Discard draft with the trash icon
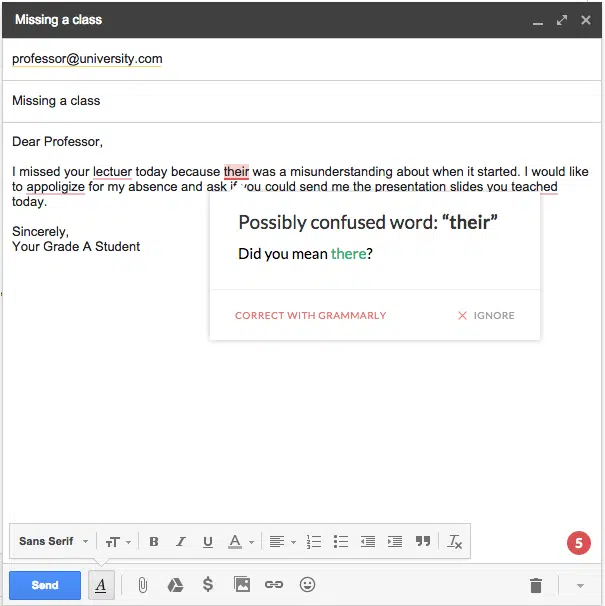The height and width of the screenshot is (606, 605). coord(536,585)
